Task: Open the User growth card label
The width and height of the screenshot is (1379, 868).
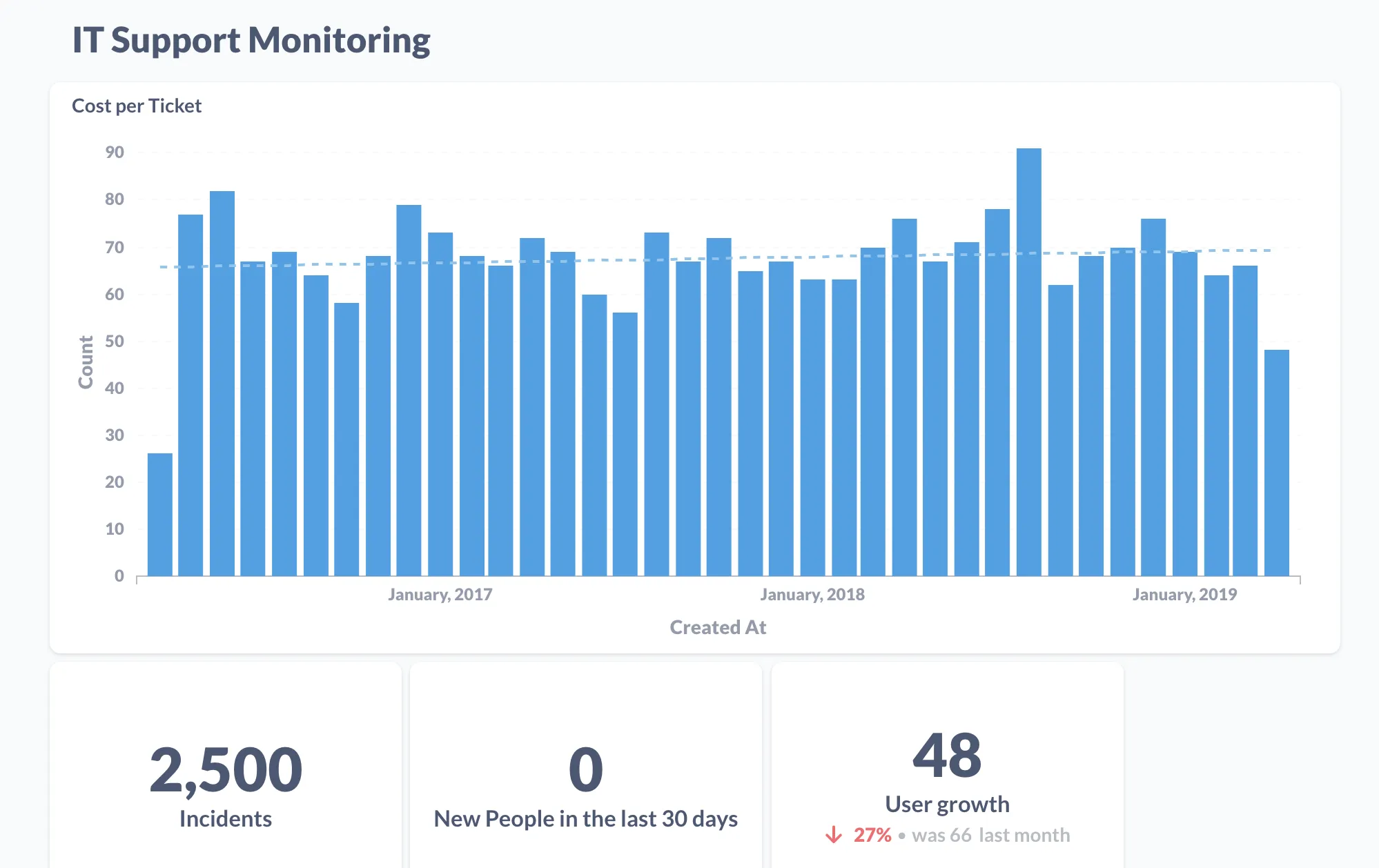Action: [947, 805]
